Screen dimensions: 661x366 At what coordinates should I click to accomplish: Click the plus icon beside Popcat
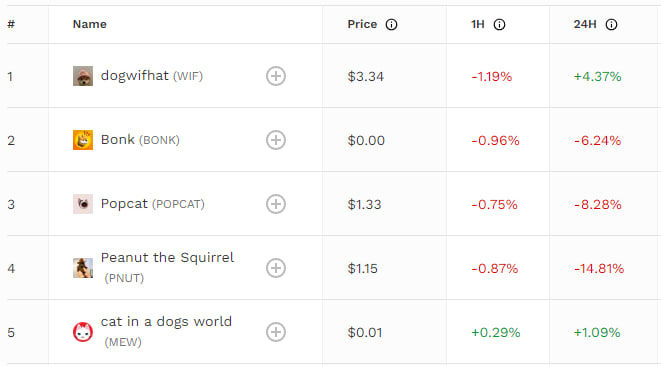tap(276, 204)
